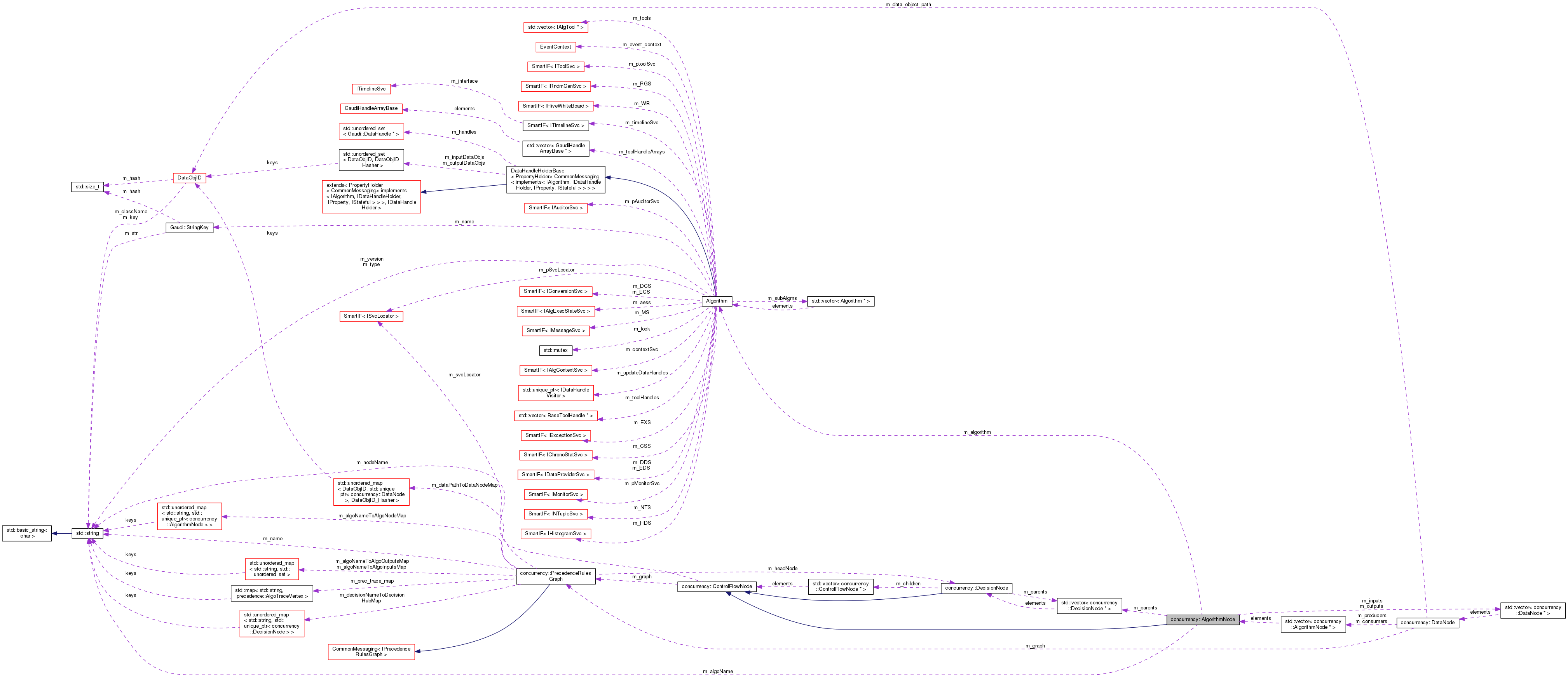Select the concurrency::AlgorithmNode node
This screenshot has height=677, width=1568.
[x=1201, y=619]
